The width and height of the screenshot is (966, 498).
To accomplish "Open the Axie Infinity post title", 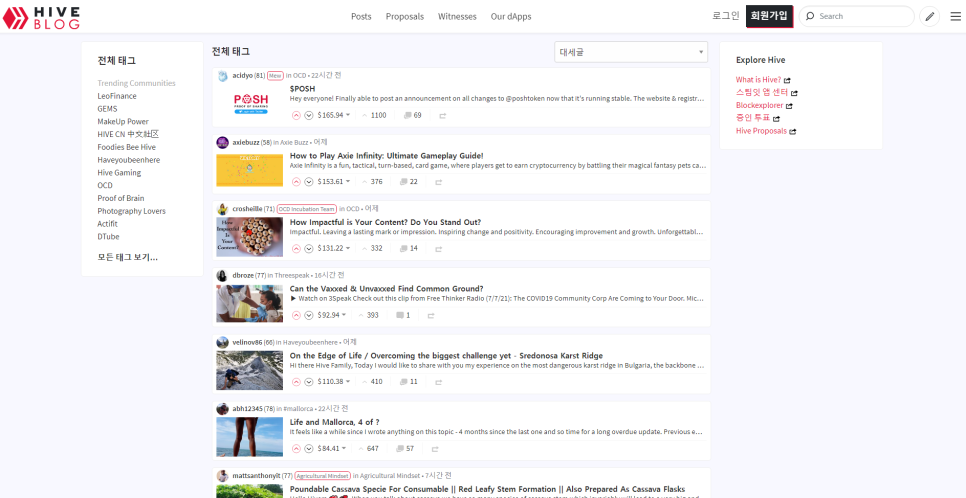I will [x=387, y=156].
